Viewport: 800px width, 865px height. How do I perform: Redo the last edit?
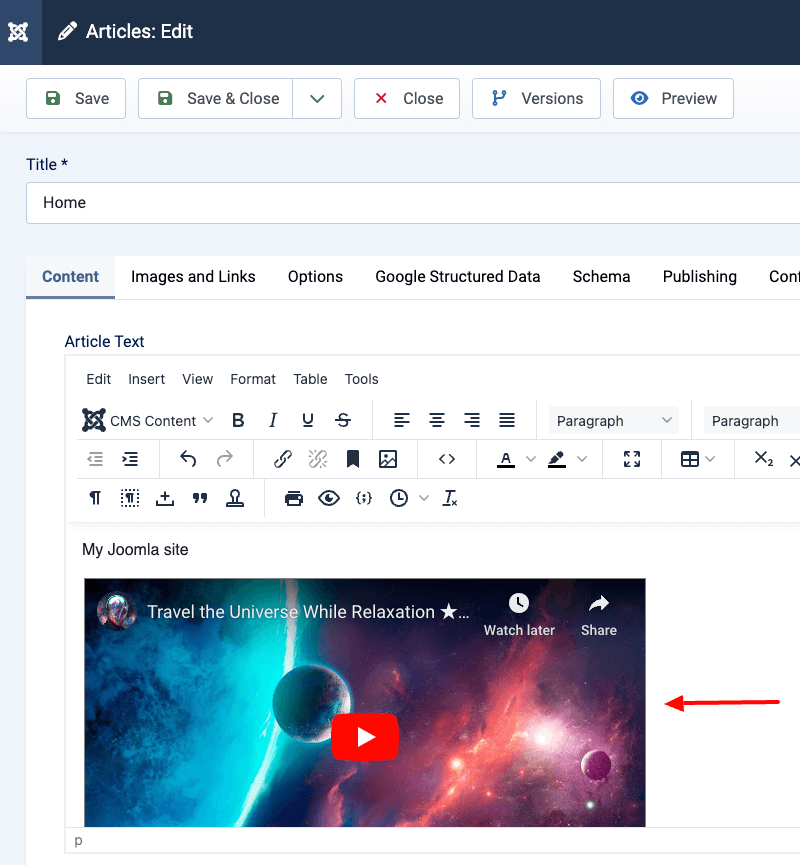225,459
